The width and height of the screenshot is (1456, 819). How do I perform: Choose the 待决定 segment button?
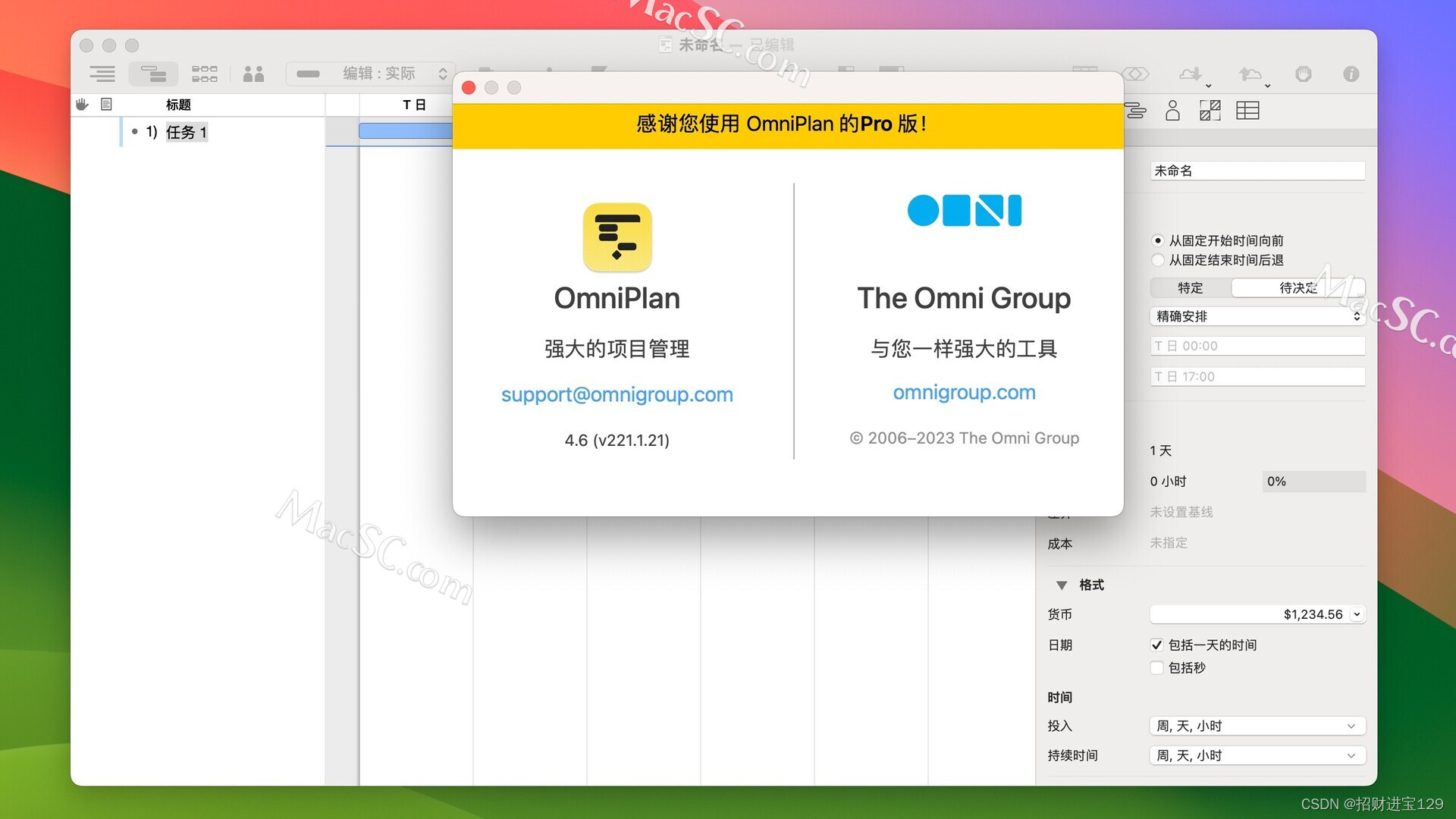1298,287
